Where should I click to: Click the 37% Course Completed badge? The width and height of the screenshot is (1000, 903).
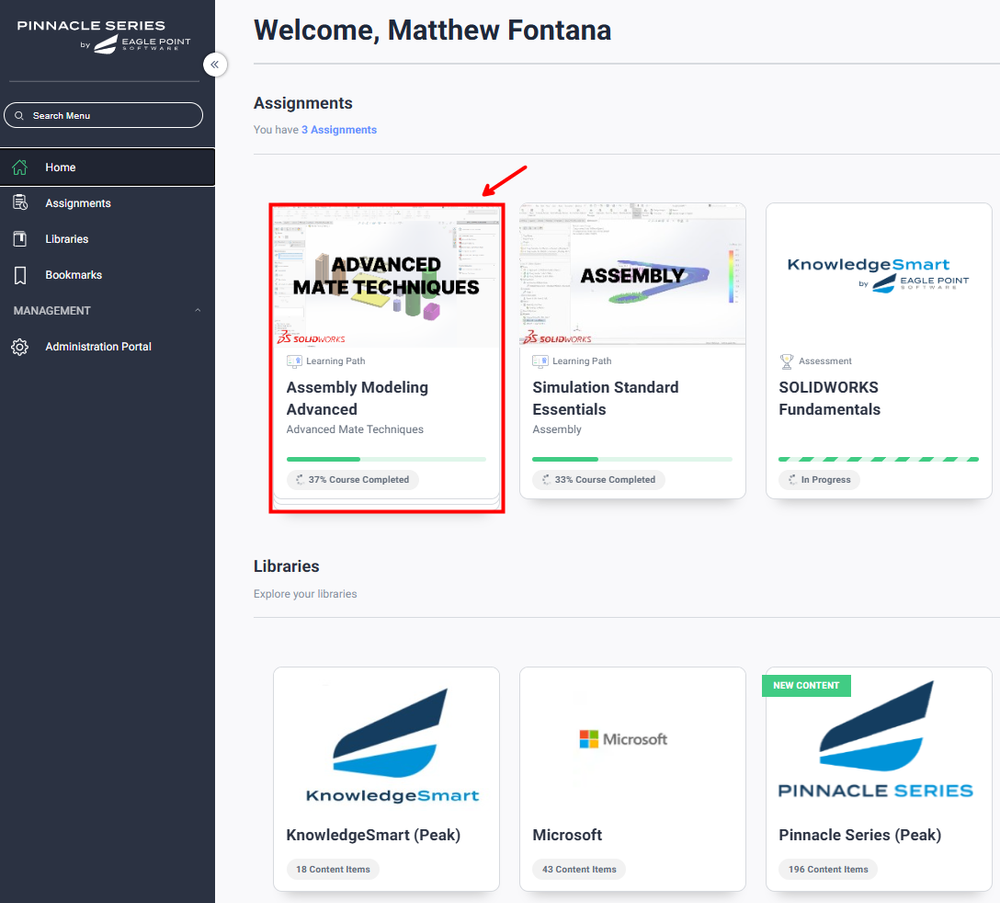353,480
